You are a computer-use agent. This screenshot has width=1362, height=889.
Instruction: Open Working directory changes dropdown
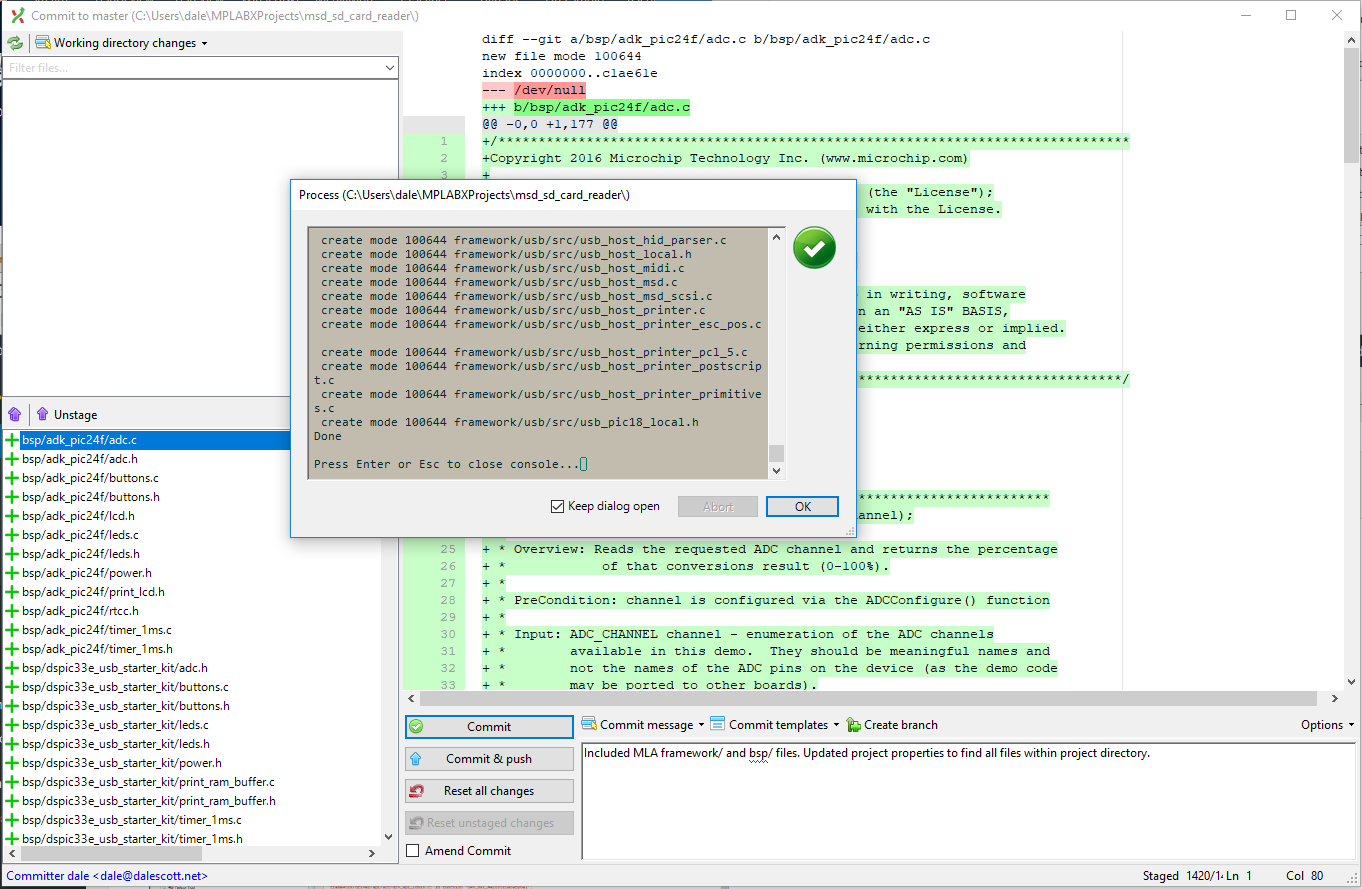[121, 43]
